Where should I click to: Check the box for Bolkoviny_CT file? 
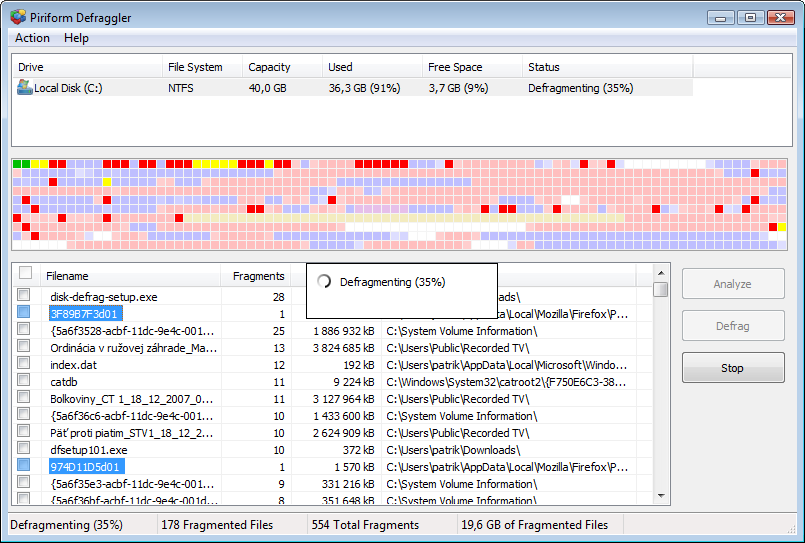pyautogui.click(x=24, y=397)
